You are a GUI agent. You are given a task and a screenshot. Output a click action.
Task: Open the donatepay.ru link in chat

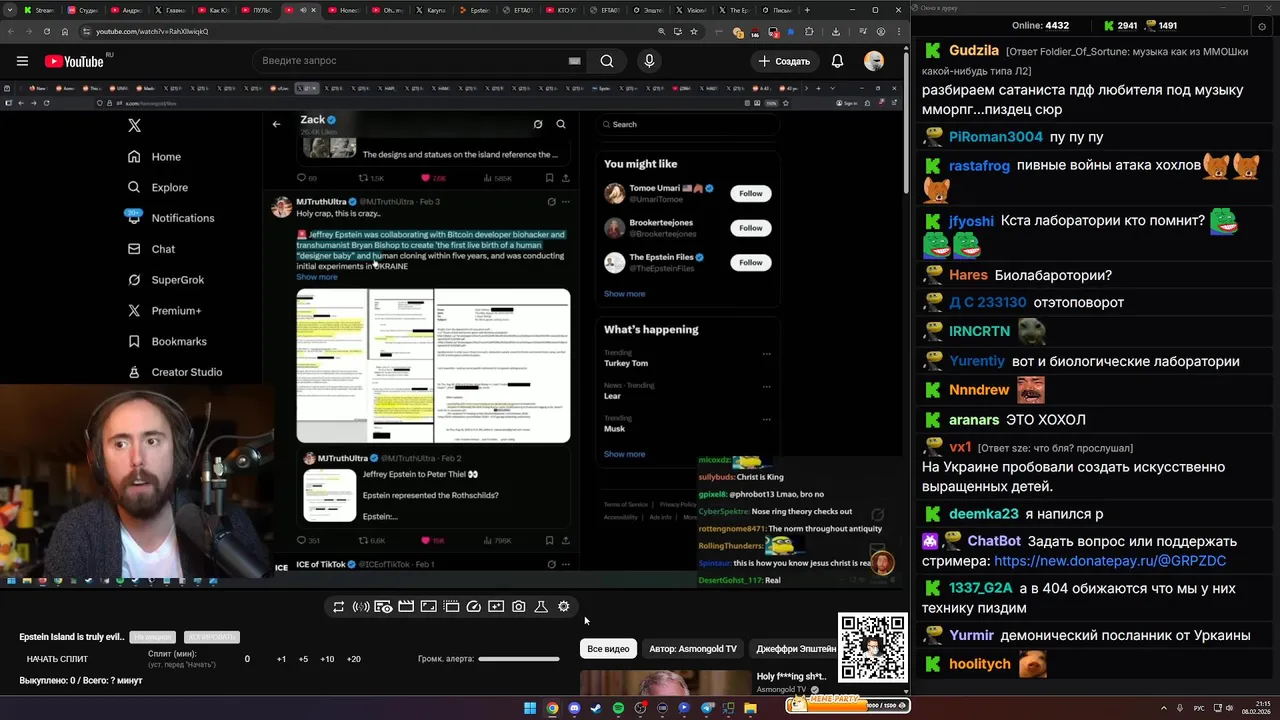(1110, 561)
